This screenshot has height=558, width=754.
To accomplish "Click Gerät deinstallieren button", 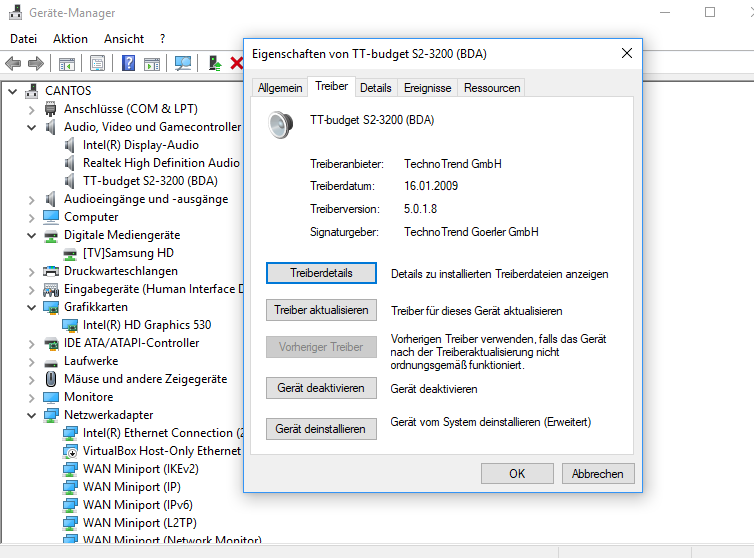I will pyautogui.click(x=321, y=429).
